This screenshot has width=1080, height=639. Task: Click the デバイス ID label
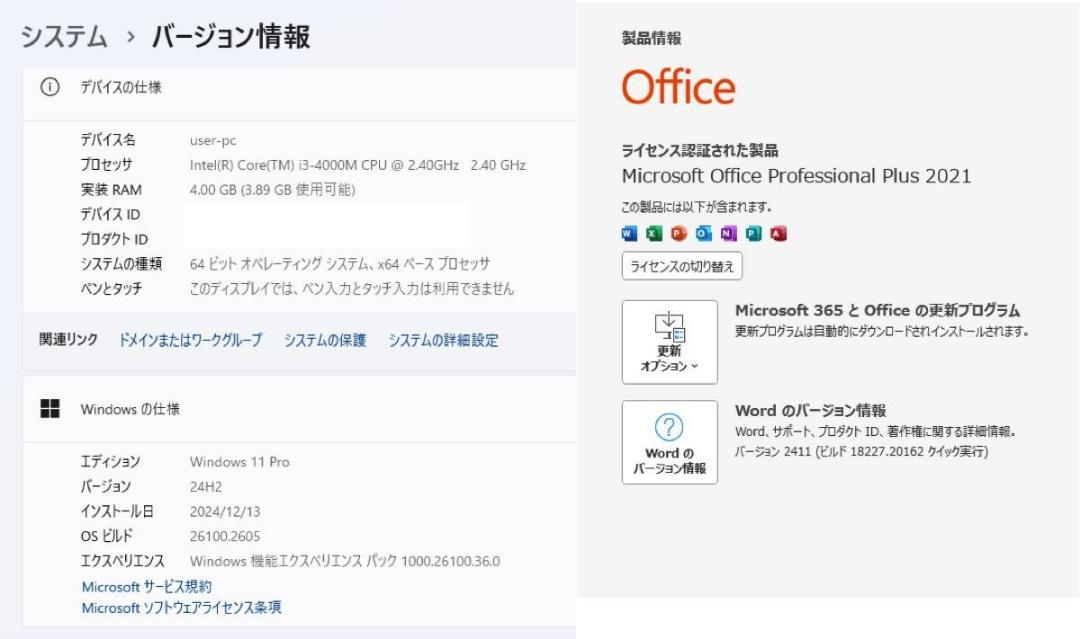[110, 214]
